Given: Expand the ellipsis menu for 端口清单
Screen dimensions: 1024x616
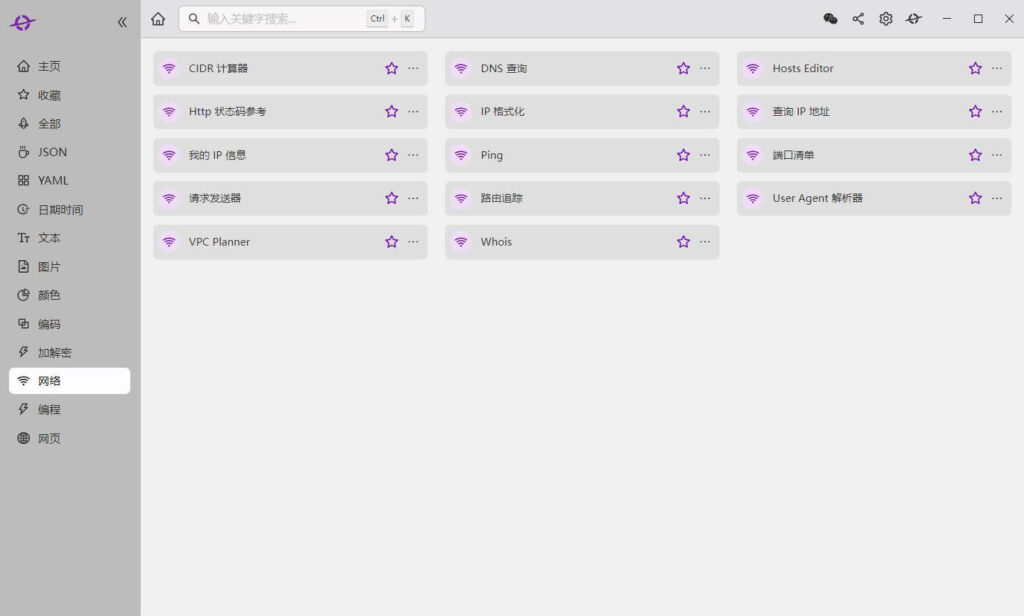Looking at the screenshot, I should pyautogui.click(x=997, y=155).
